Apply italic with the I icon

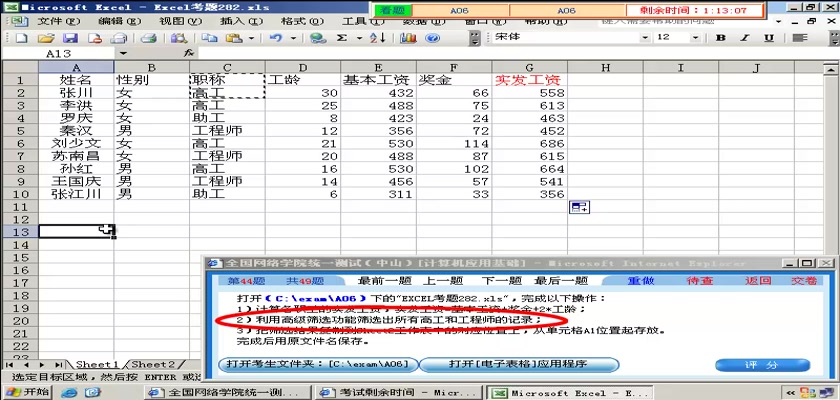click(x=745, y=37)
